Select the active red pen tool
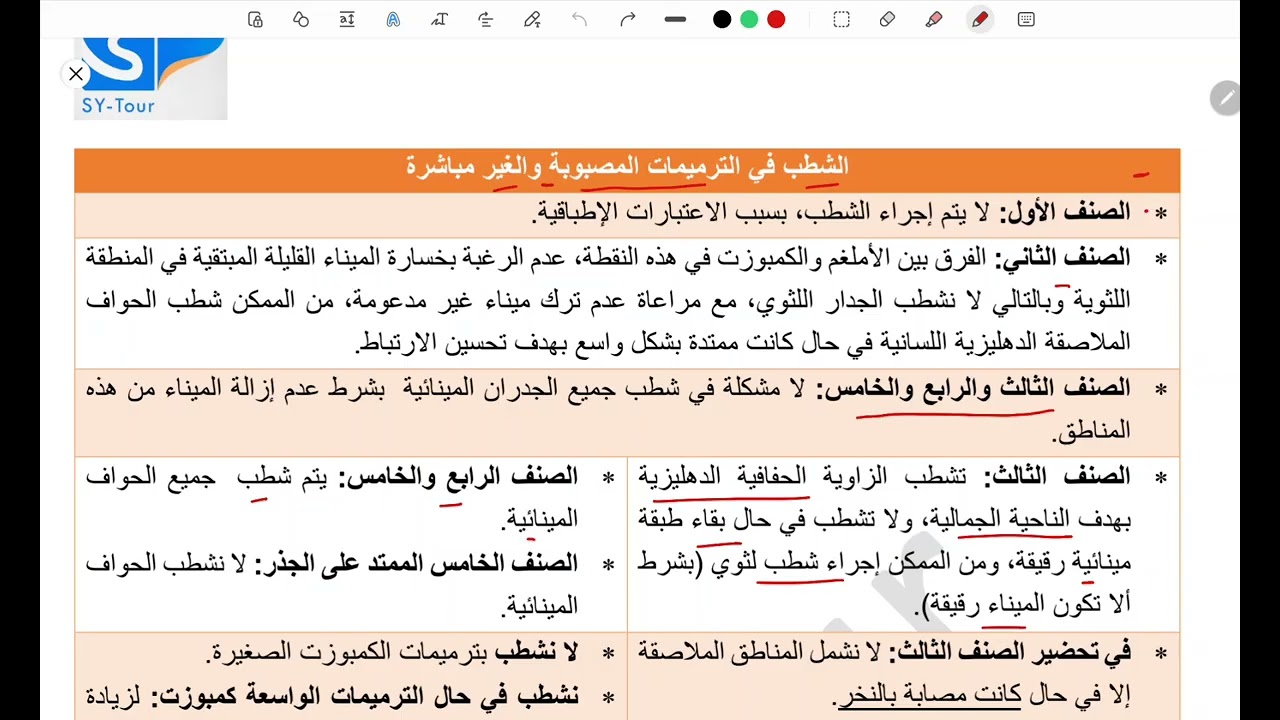 point(980,19)
